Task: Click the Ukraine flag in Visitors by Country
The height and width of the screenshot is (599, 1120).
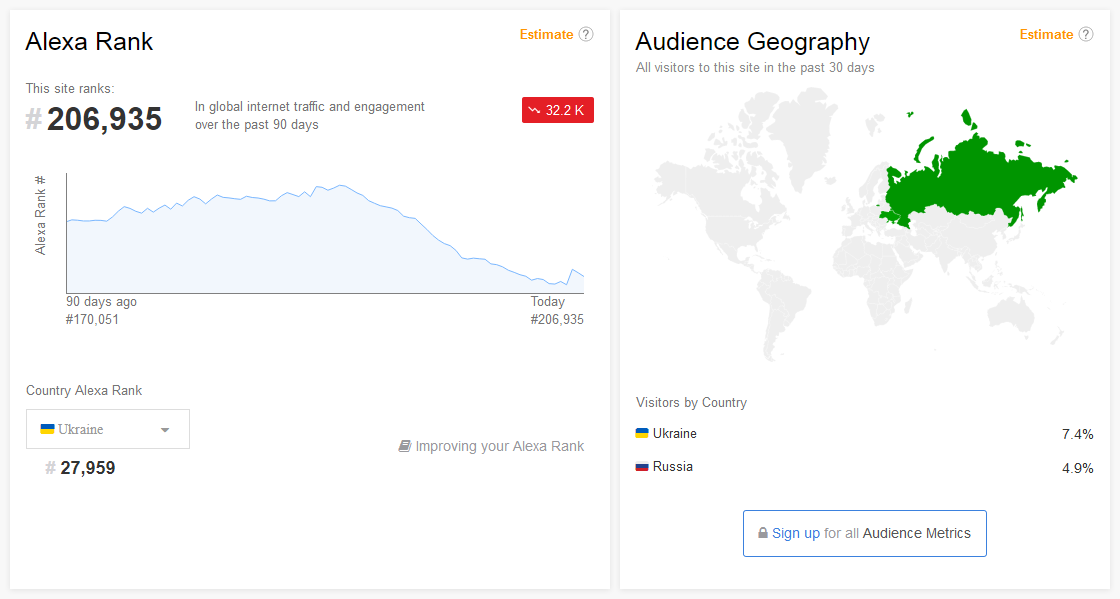Action: pyautogui.click(x=642, y=433)
